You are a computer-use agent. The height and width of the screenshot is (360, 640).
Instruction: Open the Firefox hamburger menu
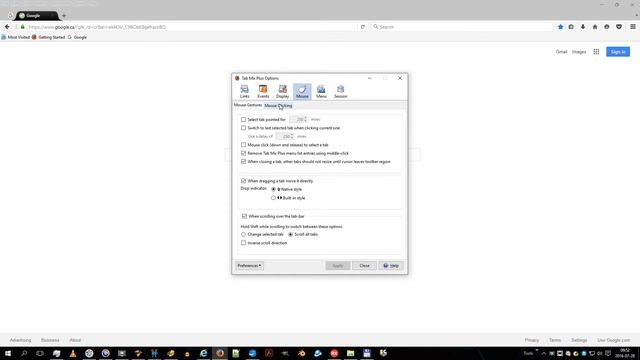pos(633,27)
